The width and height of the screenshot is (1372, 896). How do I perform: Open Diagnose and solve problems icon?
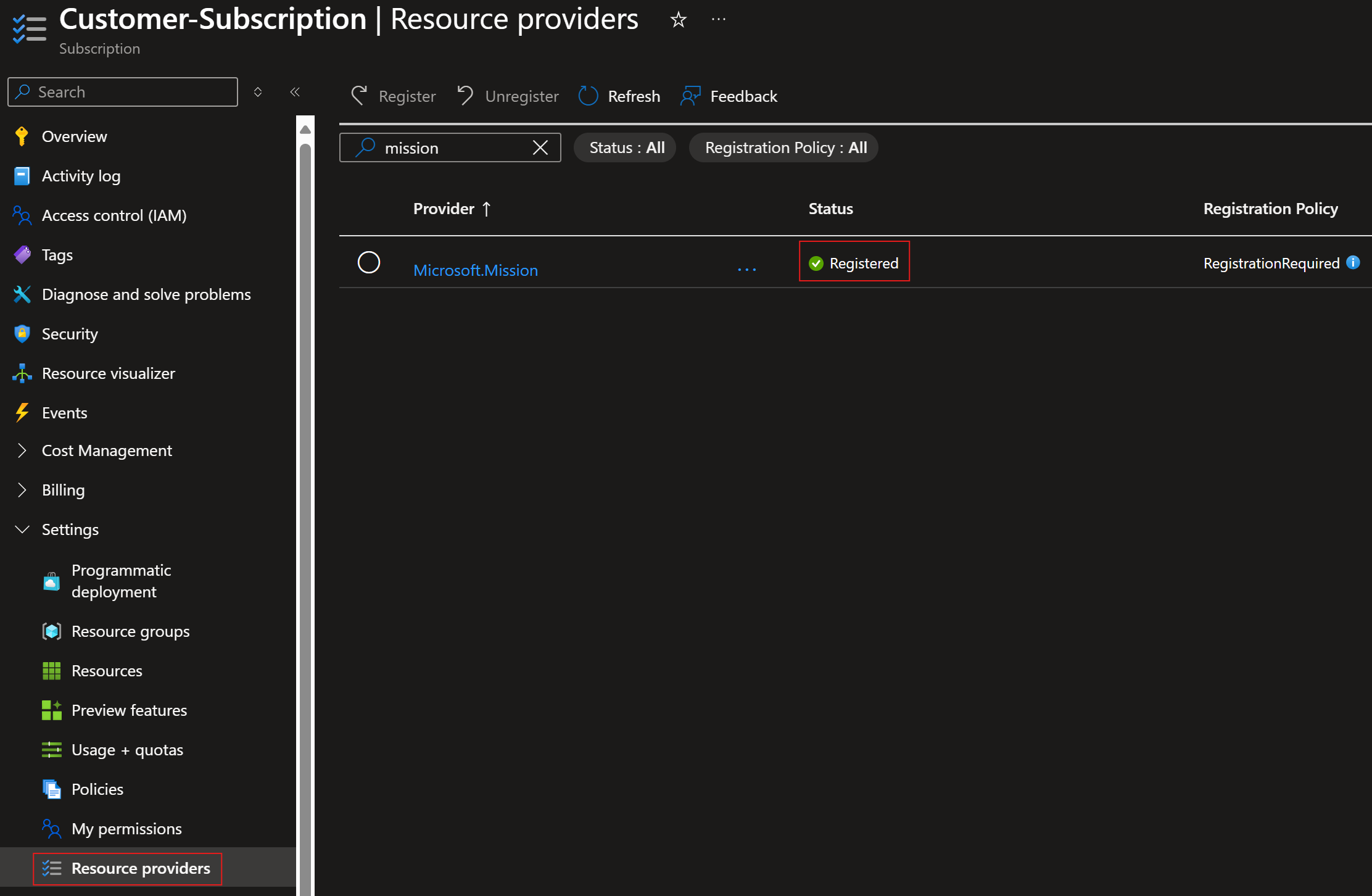point(22,294)
